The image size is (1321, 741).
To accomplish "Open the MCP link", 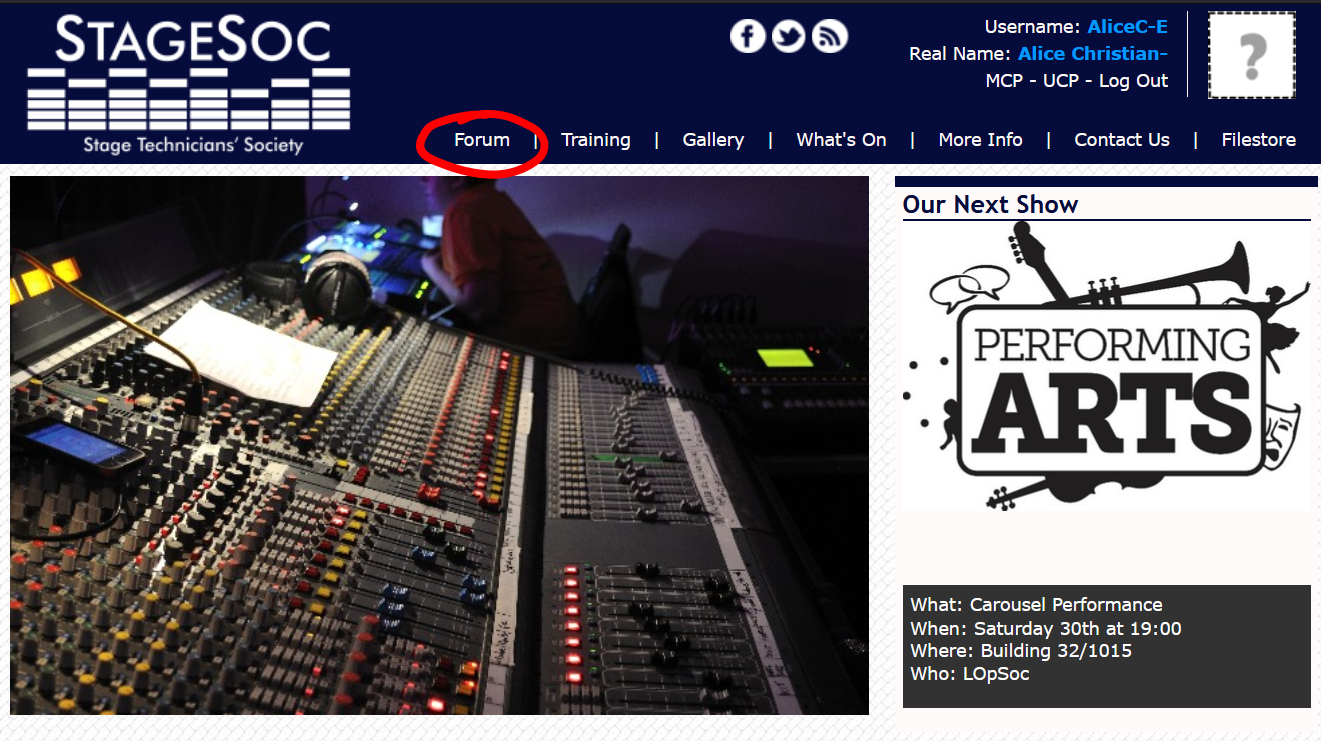I will 1003,81.
